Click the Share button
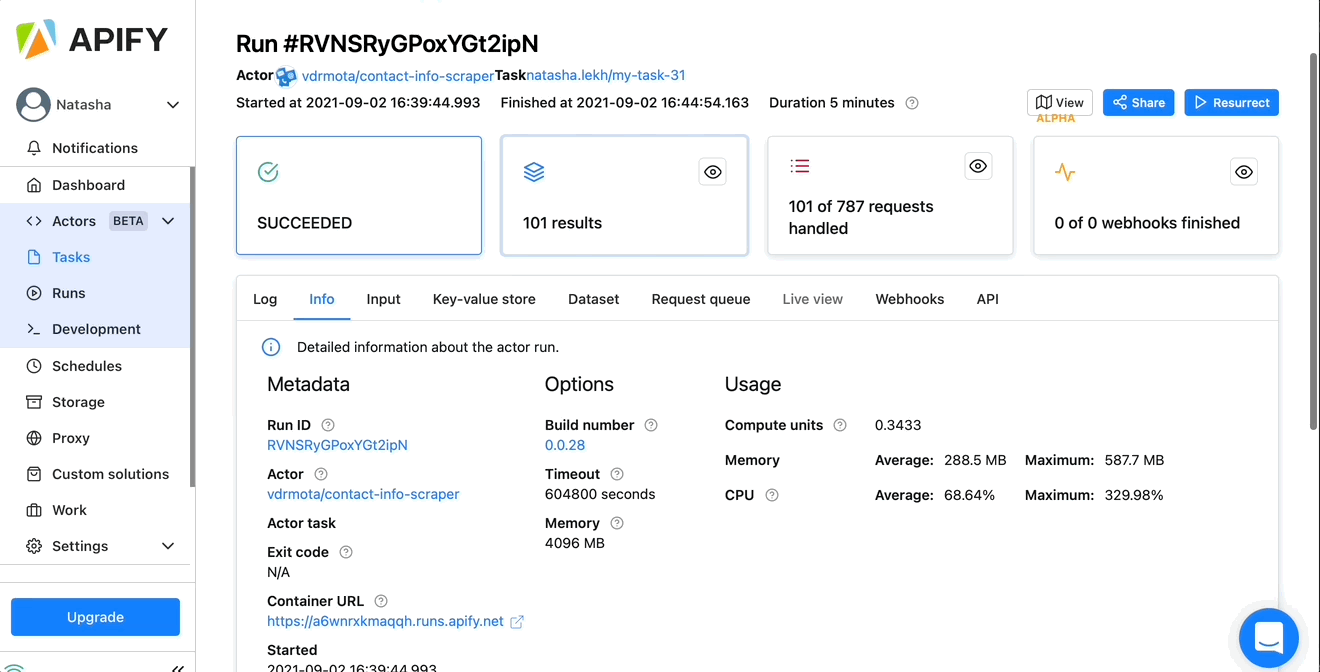This screenshot has height=672, width=1320. tap(1138, 102)
